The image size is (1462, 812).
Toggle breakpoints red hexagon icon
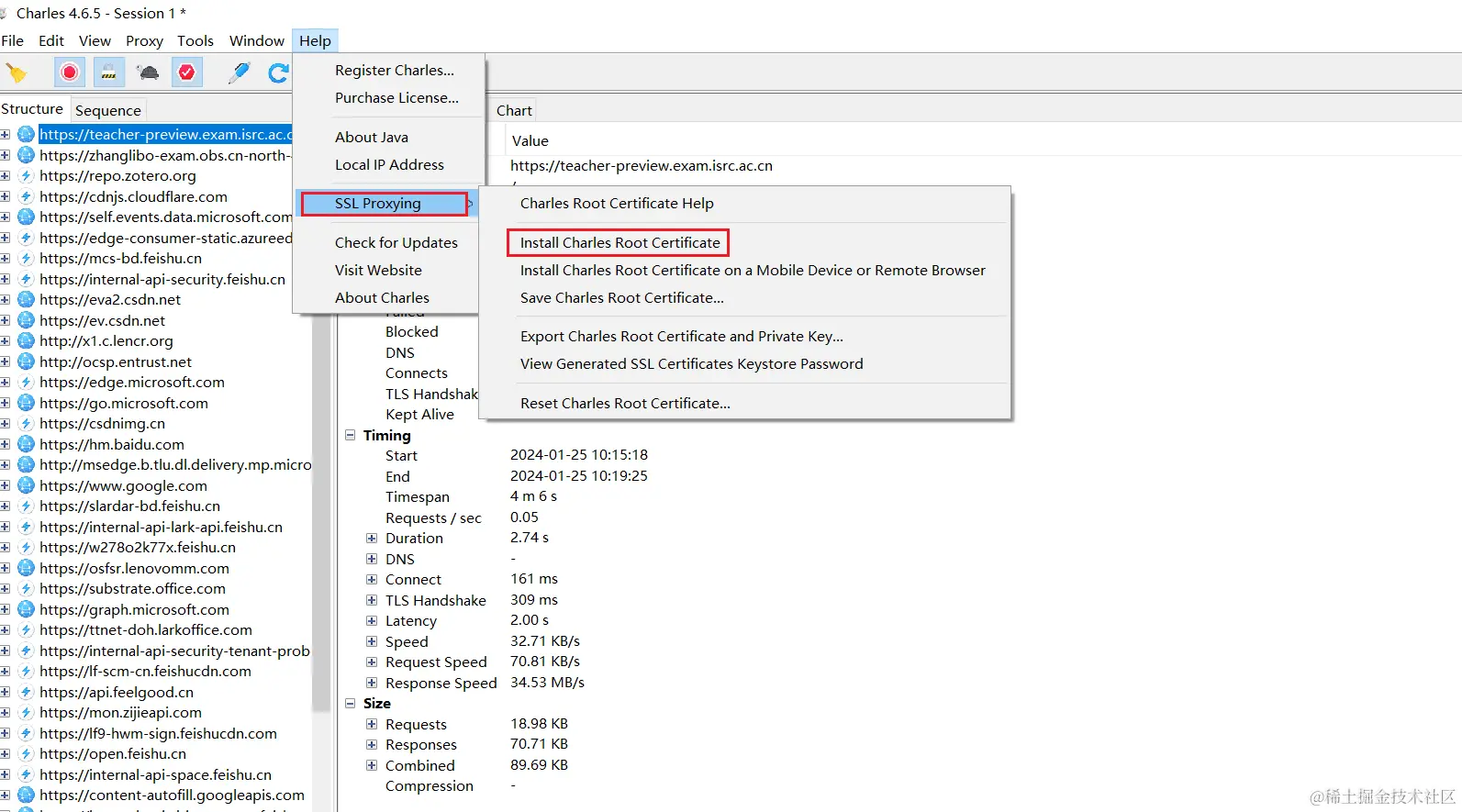point(187,72)
